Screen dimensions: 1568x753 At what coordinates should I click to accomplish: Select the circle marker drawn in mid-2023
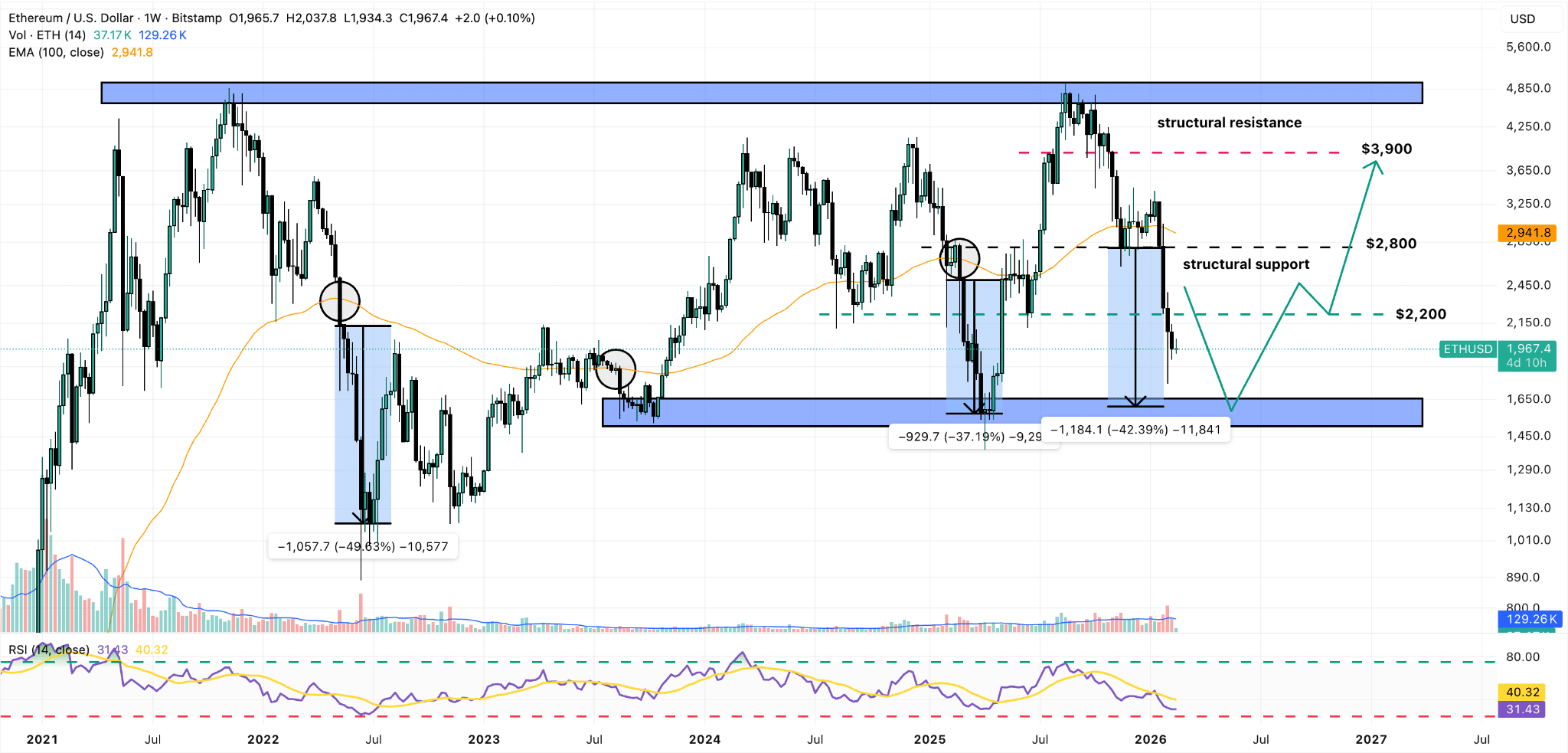point(616,369)
